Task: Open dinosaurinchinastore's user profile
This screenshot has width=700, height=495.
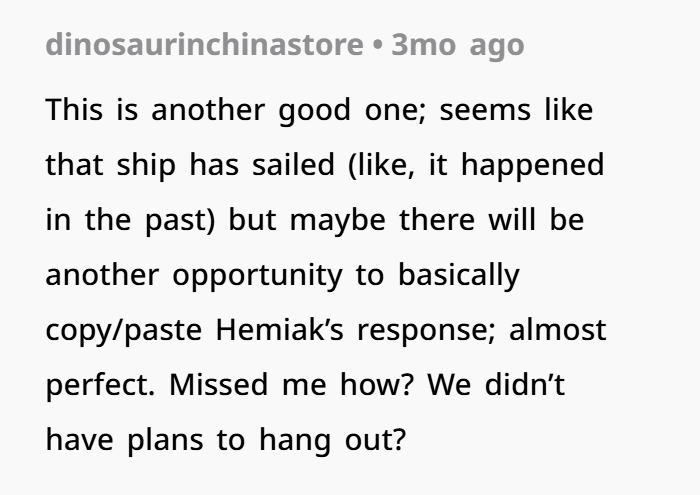Action: tap(204, 45)
